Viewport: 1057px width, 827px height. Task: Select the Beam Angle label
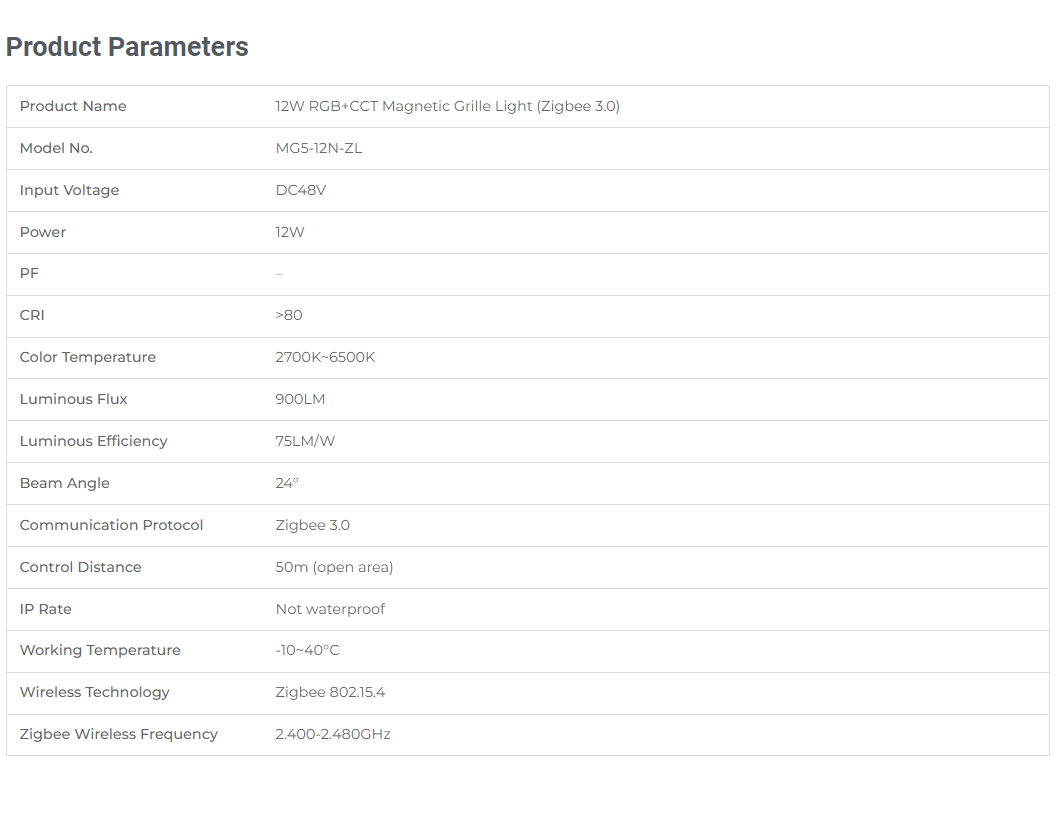[x=65, y=483]
